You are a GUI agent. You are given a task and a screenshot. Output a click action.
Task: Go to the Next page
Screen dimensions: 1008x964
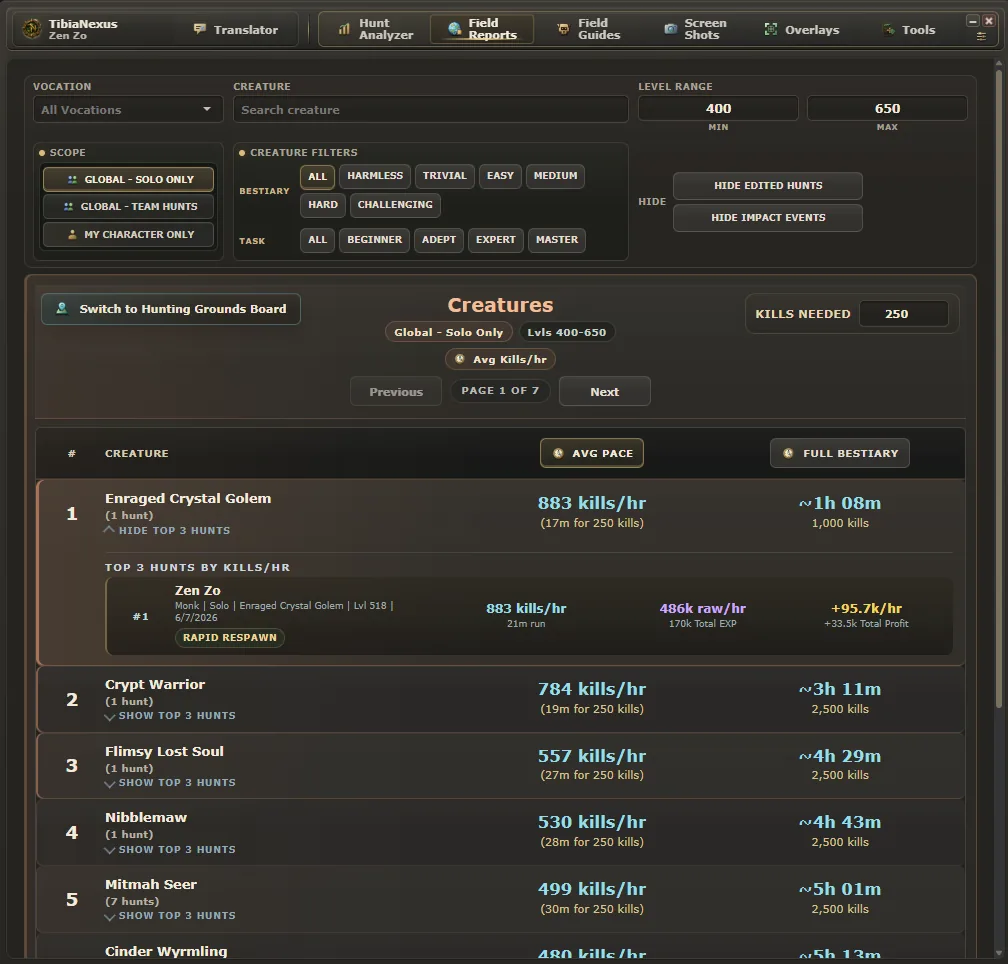point(605,391)
